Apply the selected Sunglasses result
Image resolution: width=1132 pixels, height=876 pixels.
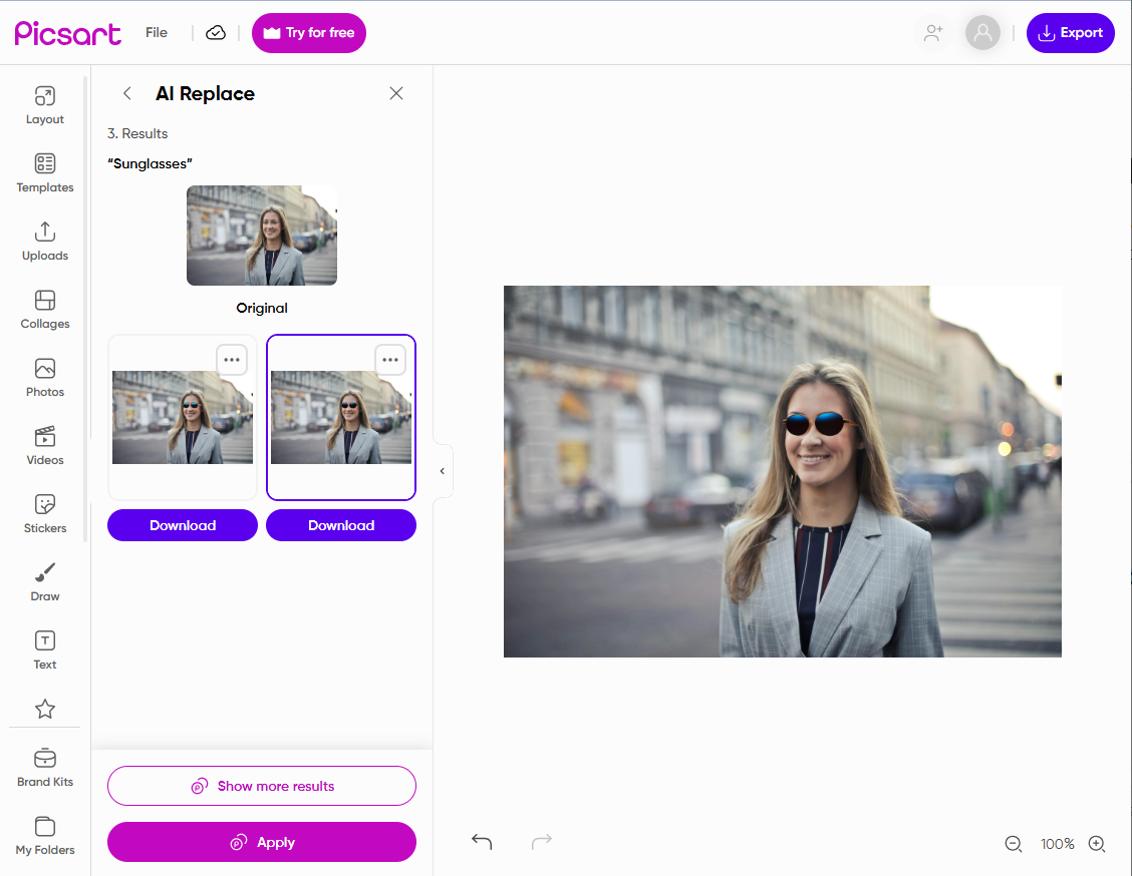[261, 842]
